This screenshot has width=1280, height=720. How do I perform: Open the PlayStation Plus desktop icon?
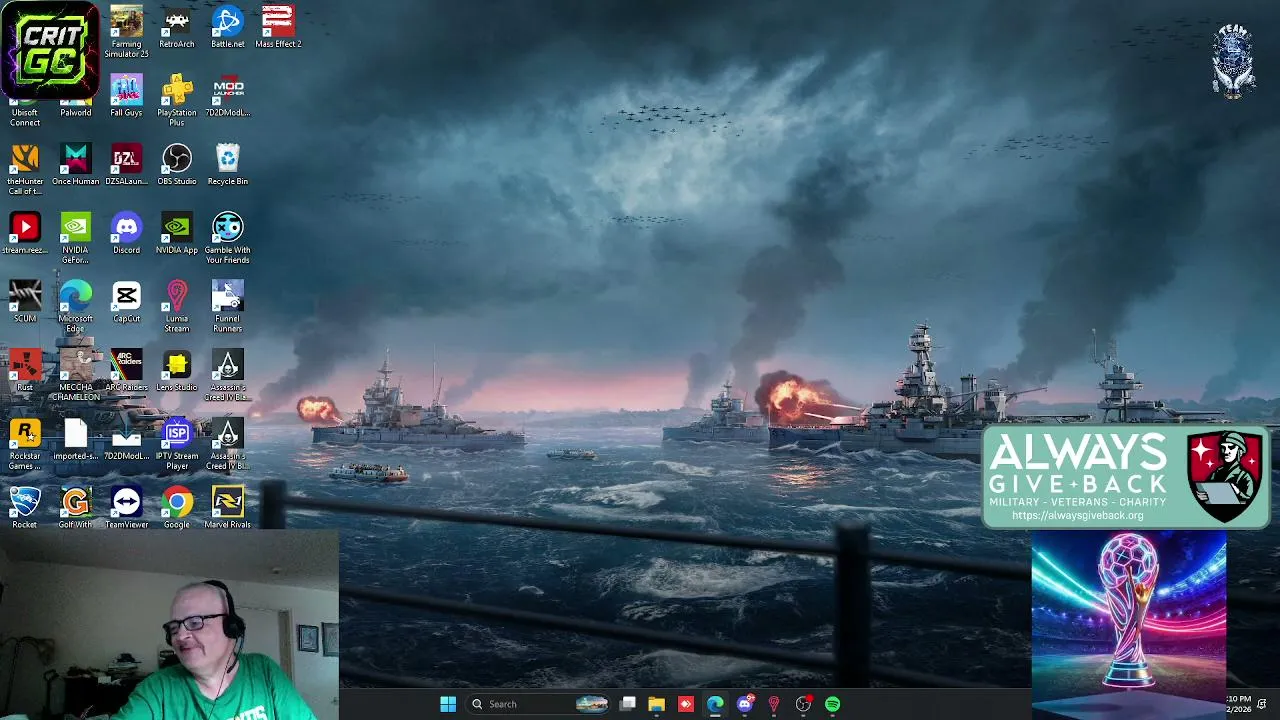(x=177, y=100)
